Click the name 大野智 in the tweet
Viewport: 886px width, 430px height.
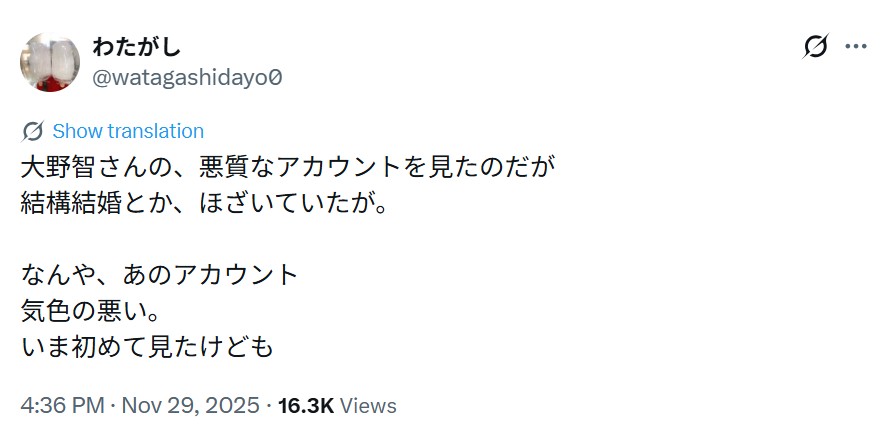55,166
